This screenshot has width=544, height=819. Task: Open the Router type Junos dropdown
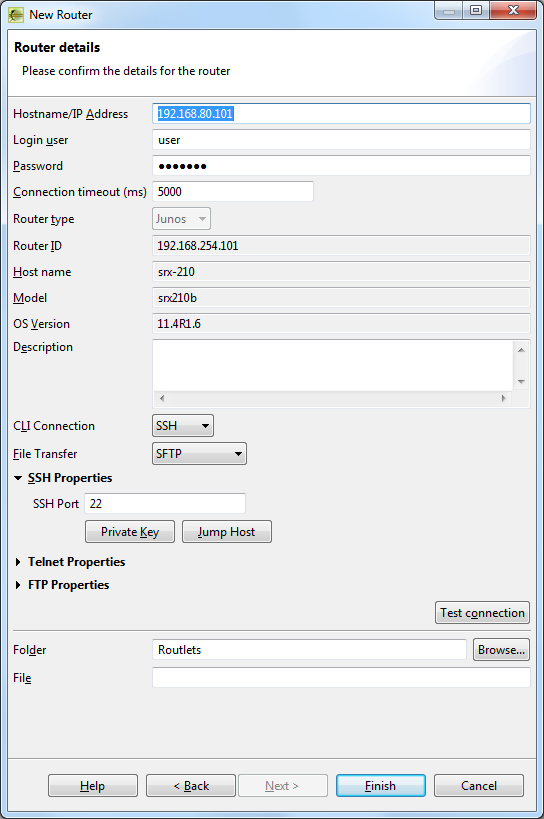pos(181,219)
